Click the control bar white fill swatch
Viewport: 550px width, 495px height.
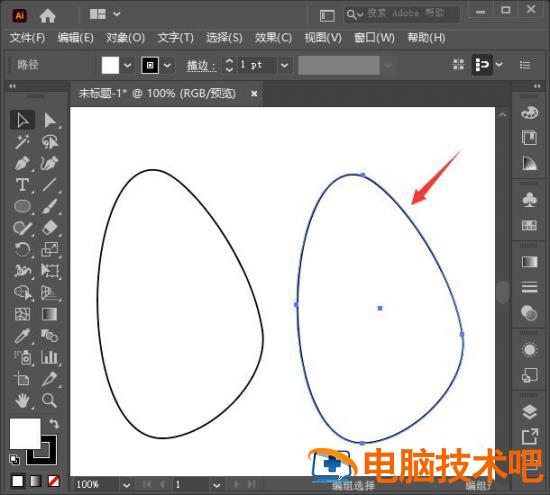(x=110, y=65)
